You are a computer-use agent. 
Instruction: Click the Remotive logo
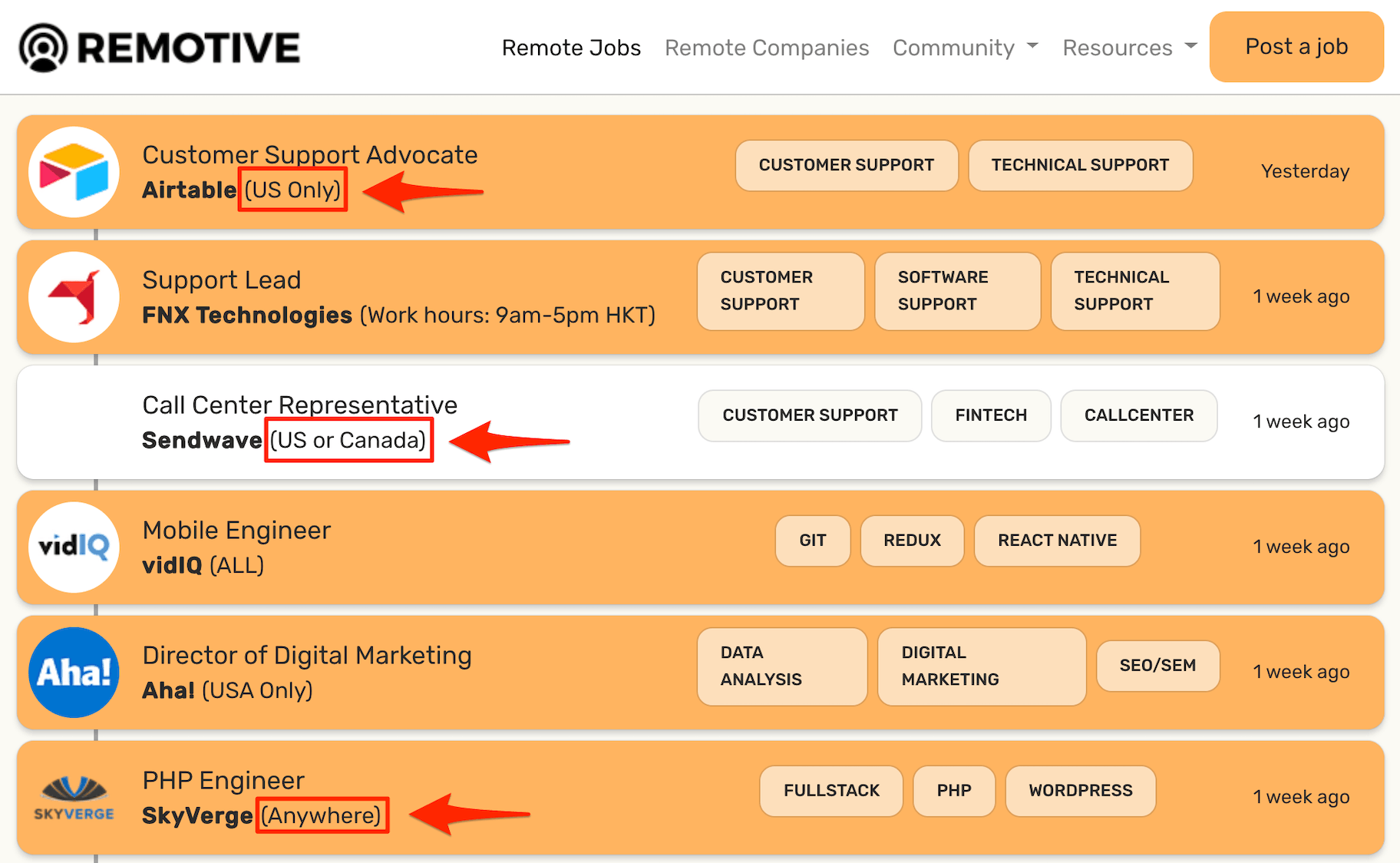pos(160,48)
